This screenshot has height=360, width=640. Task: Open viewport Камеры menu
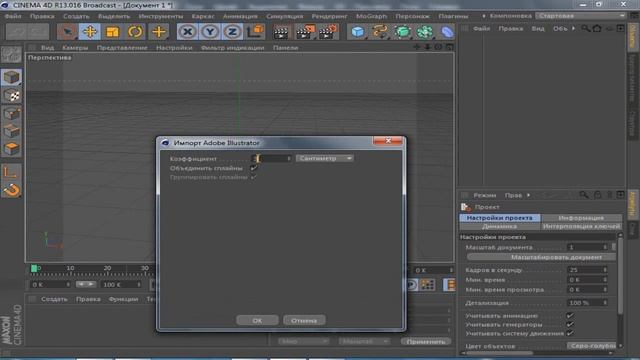[75, 48]
